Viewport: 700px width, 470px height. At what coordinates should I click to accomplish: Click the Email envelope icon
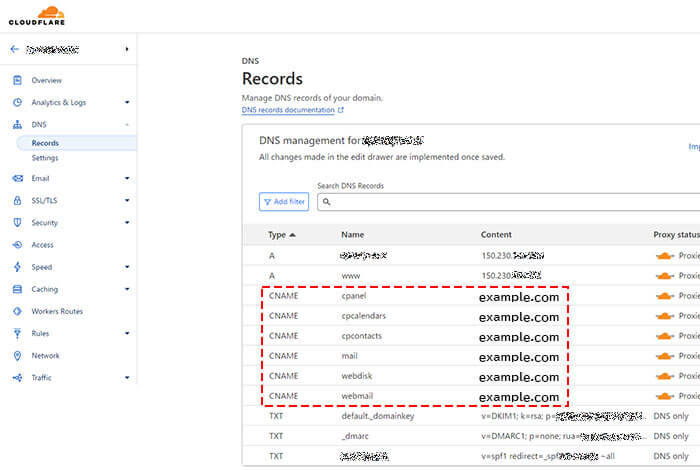click(x=17, y=178)
